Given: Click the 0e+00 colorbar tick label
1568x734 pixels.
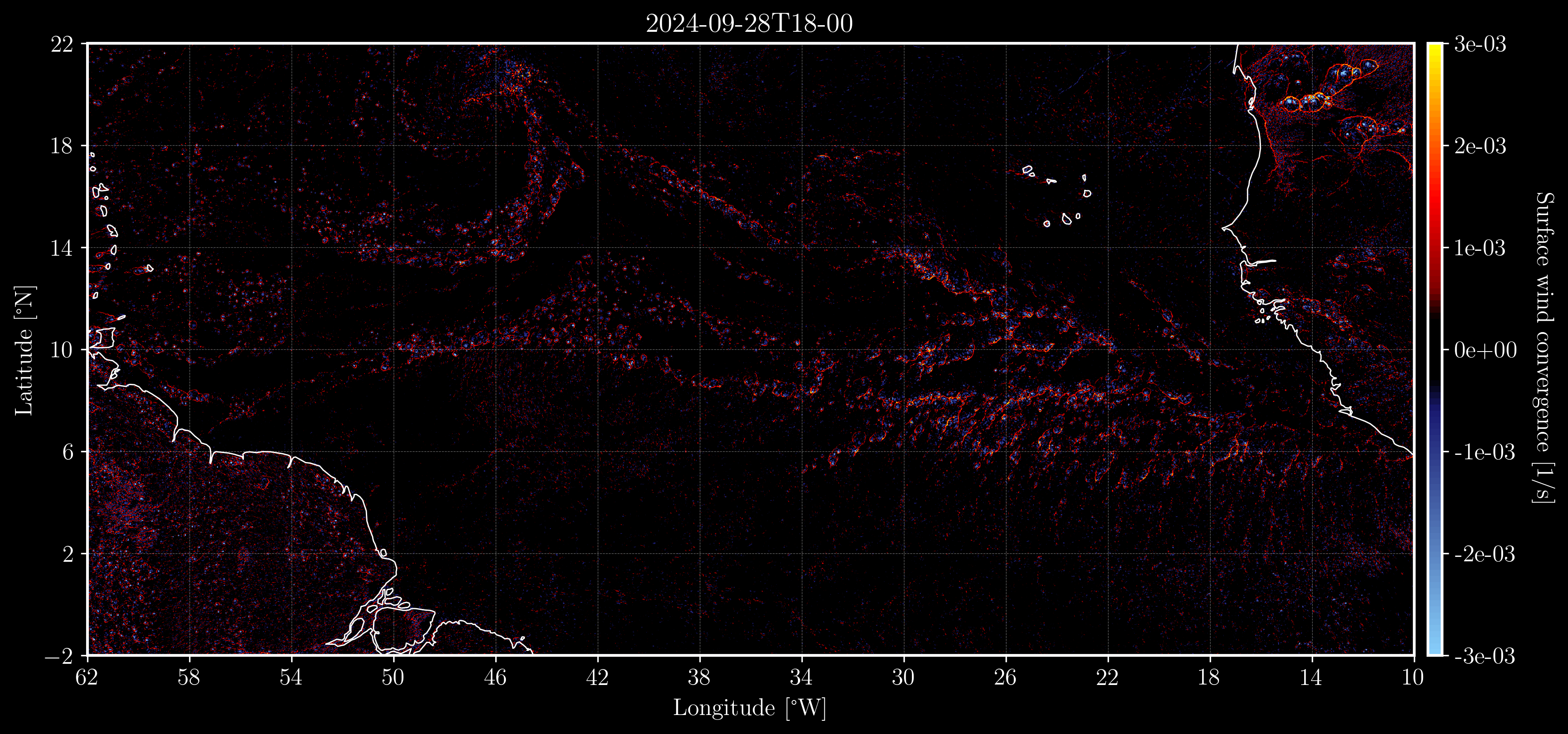Looking at the screenshot, I should coord(1485,350).
